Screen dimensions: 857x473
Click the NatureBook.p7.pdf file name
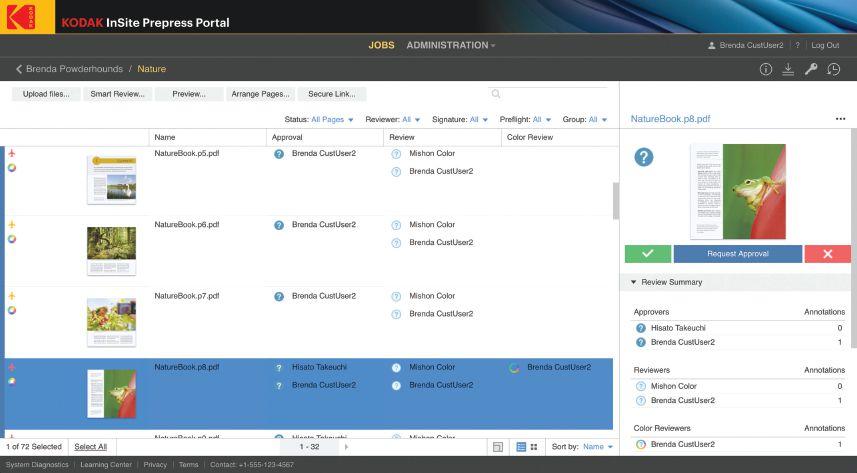(x=187, y=296)
